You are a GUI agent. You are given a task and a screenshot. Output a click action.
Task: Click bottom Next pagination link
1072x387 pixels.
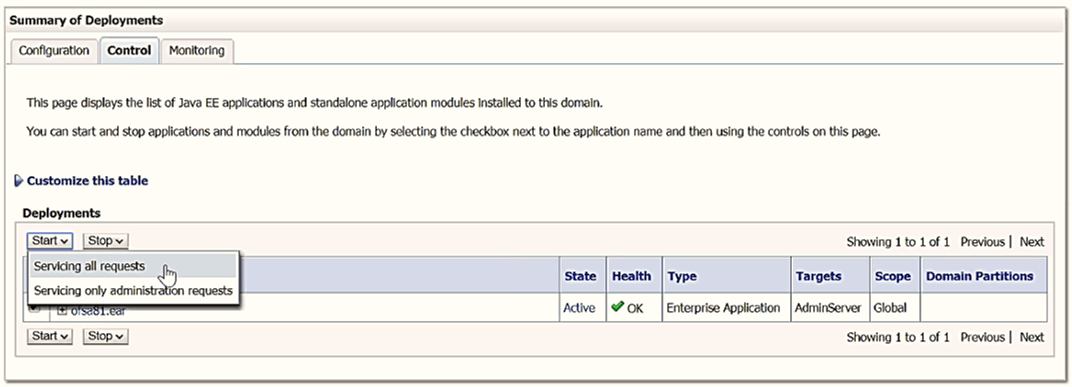click(1032, 337)
